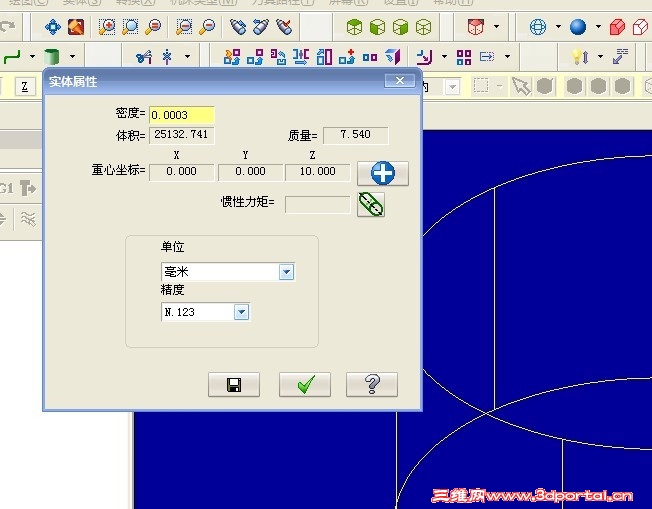
Task: Click the 质量 mass value field
Action: [356, 135]
